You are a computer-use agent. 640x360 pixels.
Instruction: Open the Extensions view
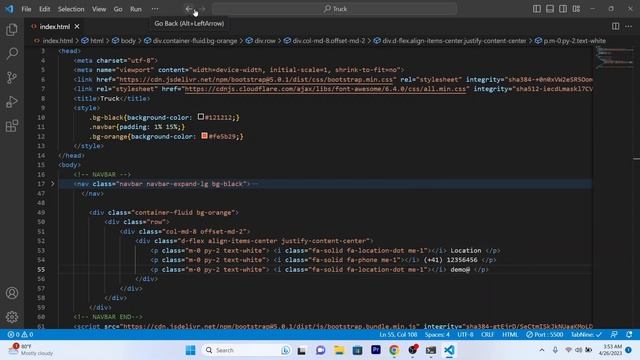[x=12, y=126]
